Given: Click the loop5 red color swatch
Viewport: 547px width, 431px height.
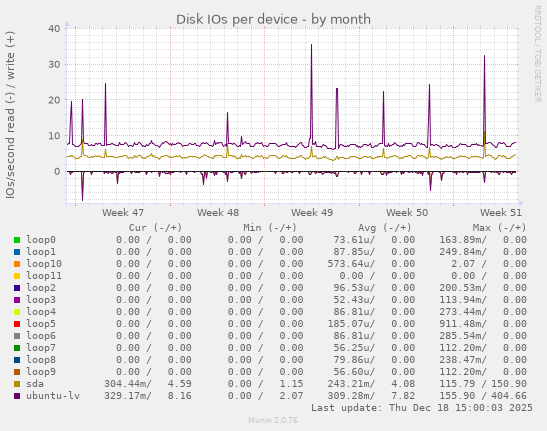Looking at the screenshot, I should pyautogui.click(x=17, y=324).
